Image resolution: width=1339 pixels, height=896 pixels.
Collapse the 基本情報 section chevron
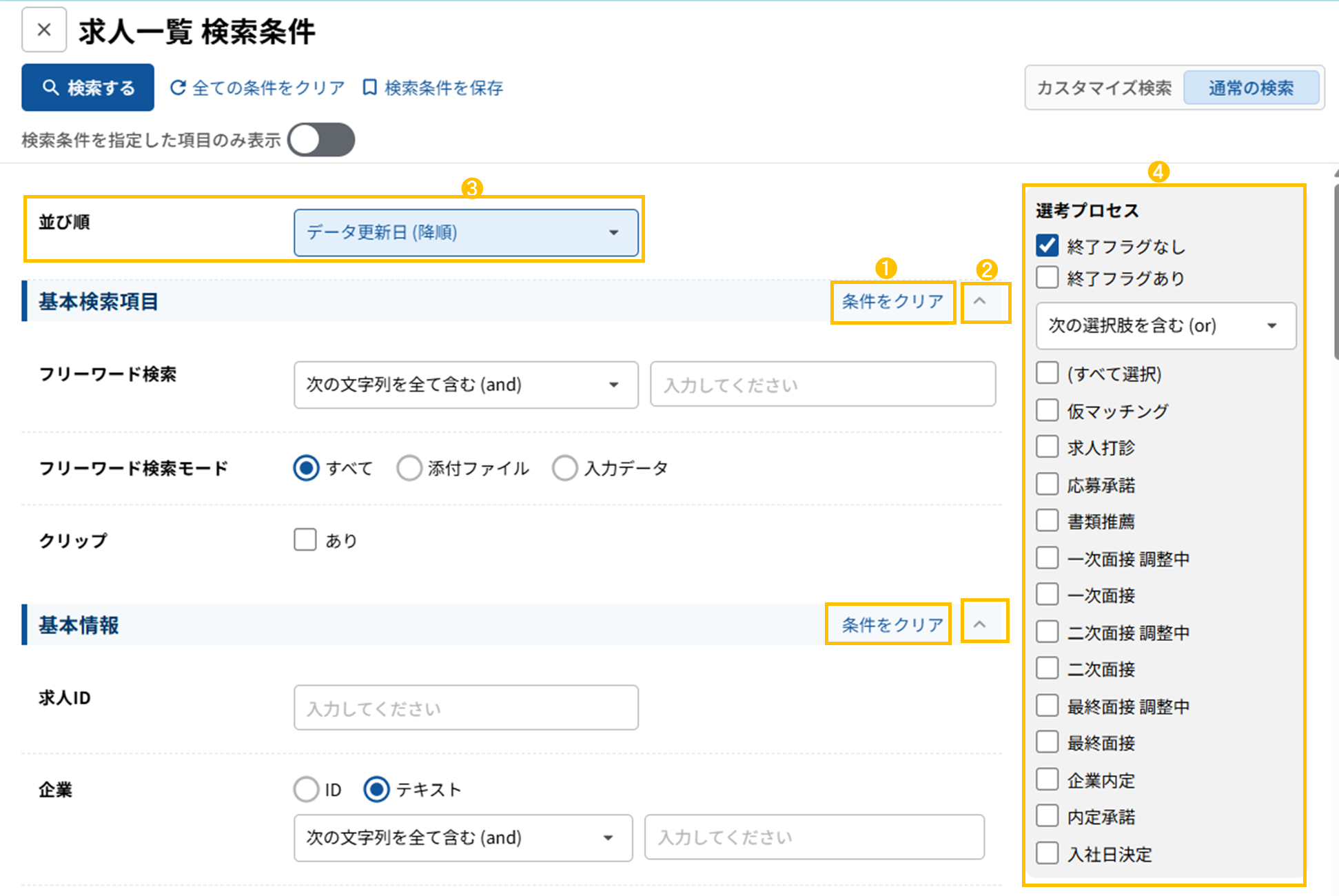[979, 624]
